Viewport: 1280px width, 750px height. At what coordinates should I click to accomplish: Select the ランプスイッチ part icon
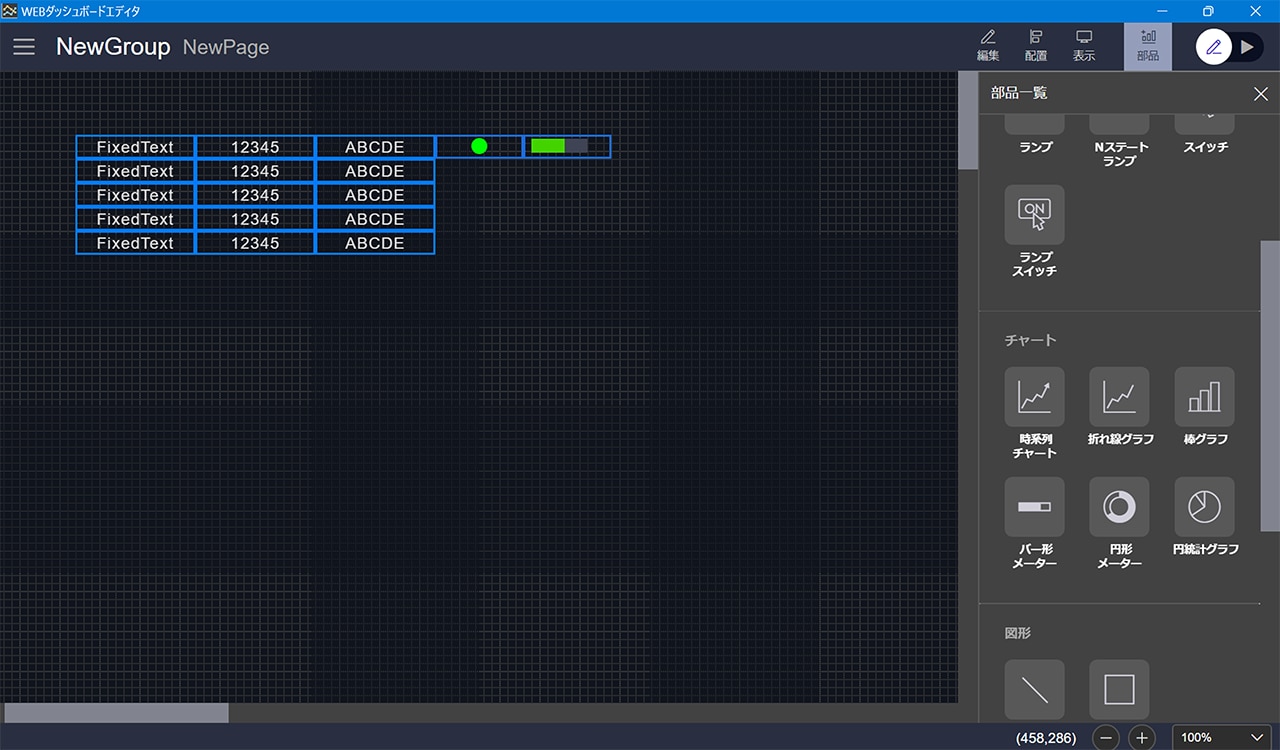[1034, 215]
